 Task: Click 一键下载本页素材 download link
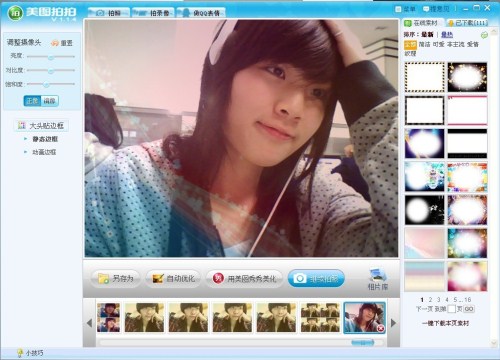pyautogui.click(x=446, y=323)
